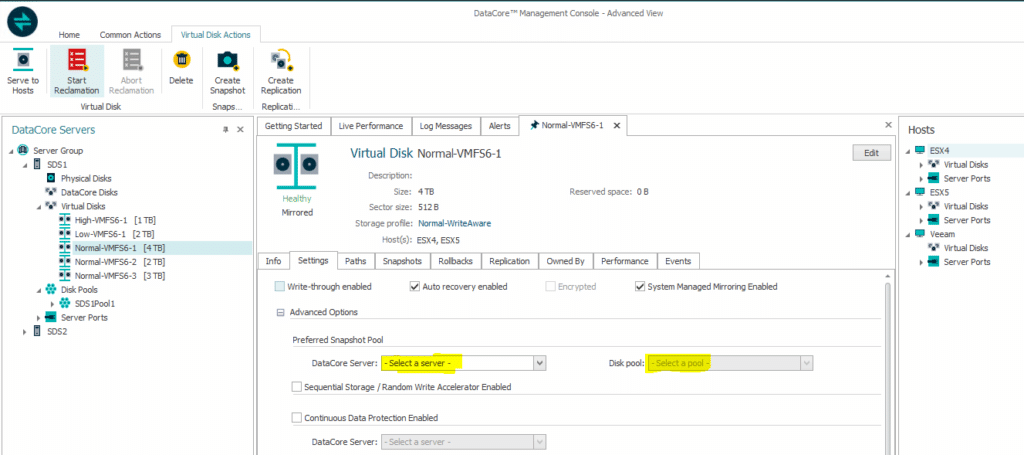Select the Disk Pools node
This screenshot has height=455, width=1024.
(80, 290)
